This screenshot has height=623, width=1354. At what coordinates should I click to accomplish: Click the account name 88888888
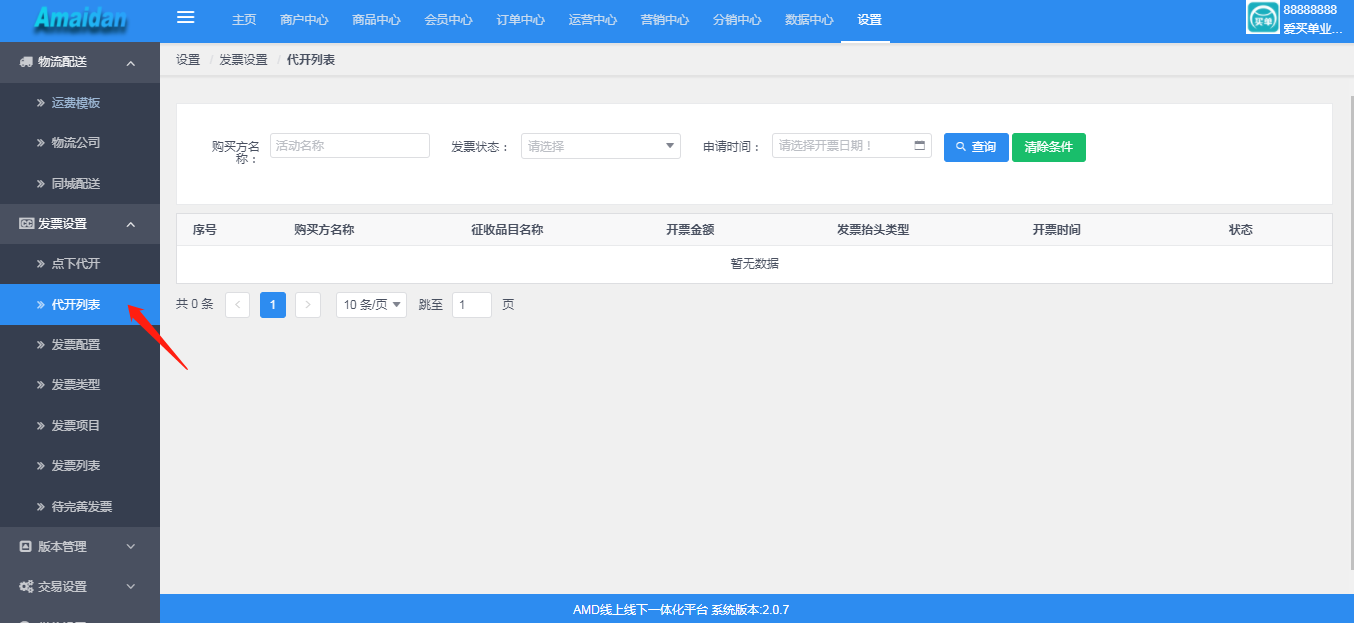coord(1310,9)
